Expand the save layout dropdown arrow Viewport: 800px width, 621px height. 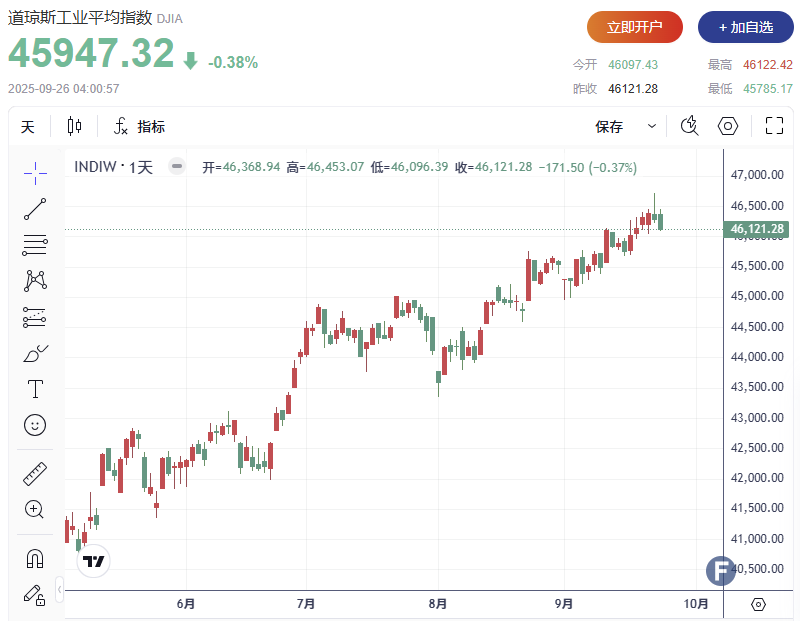tap(652, 126)
